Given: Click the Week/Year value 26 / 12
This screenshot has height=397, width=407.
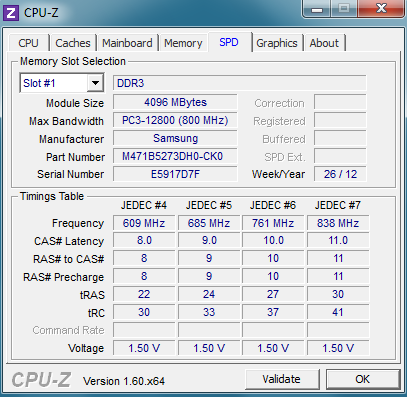Looking at the screenshot, I should (340, 174).
